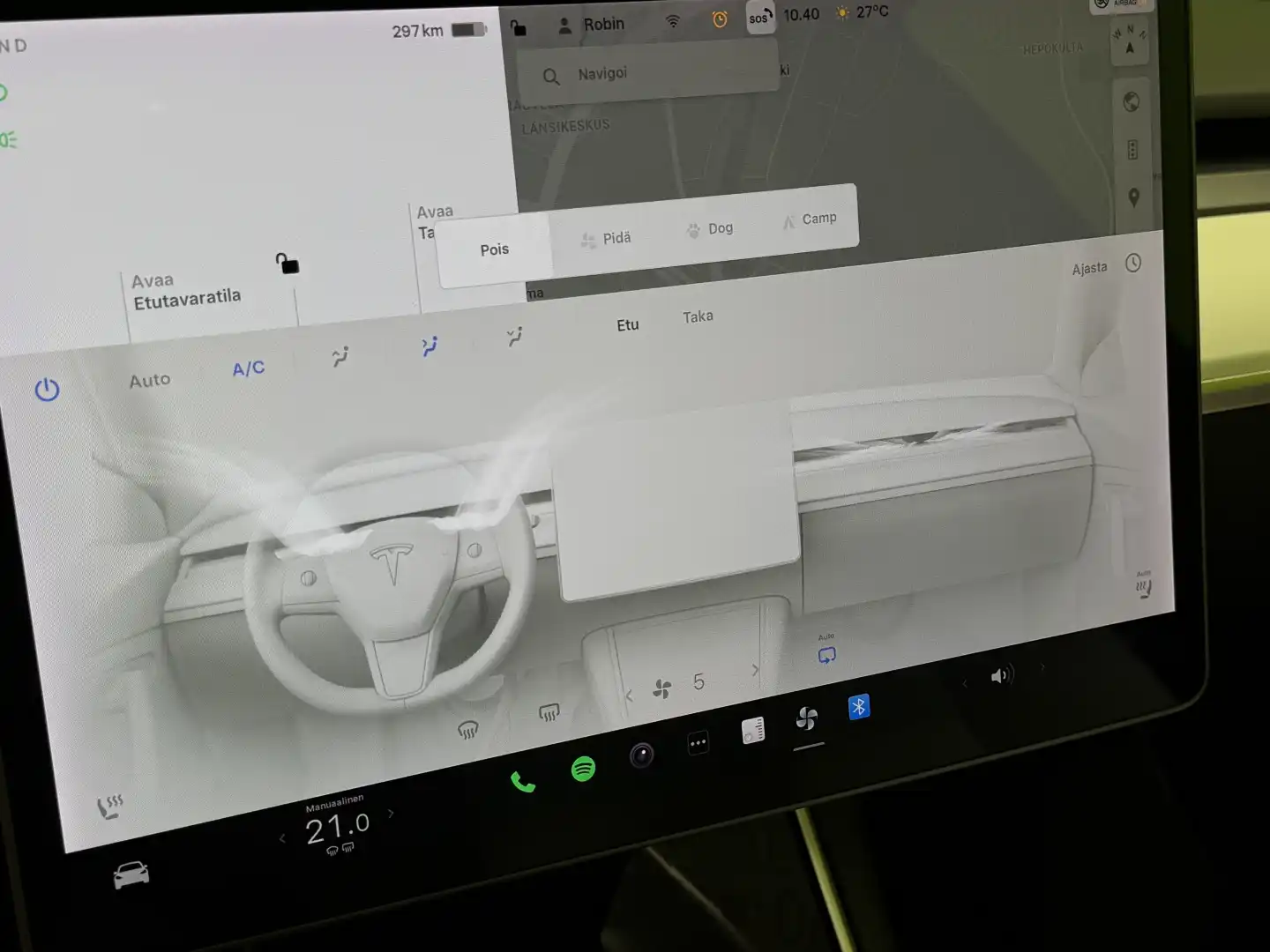
Task: Tap the fan icon beside speed 5
Action: (x=662, y=688)
